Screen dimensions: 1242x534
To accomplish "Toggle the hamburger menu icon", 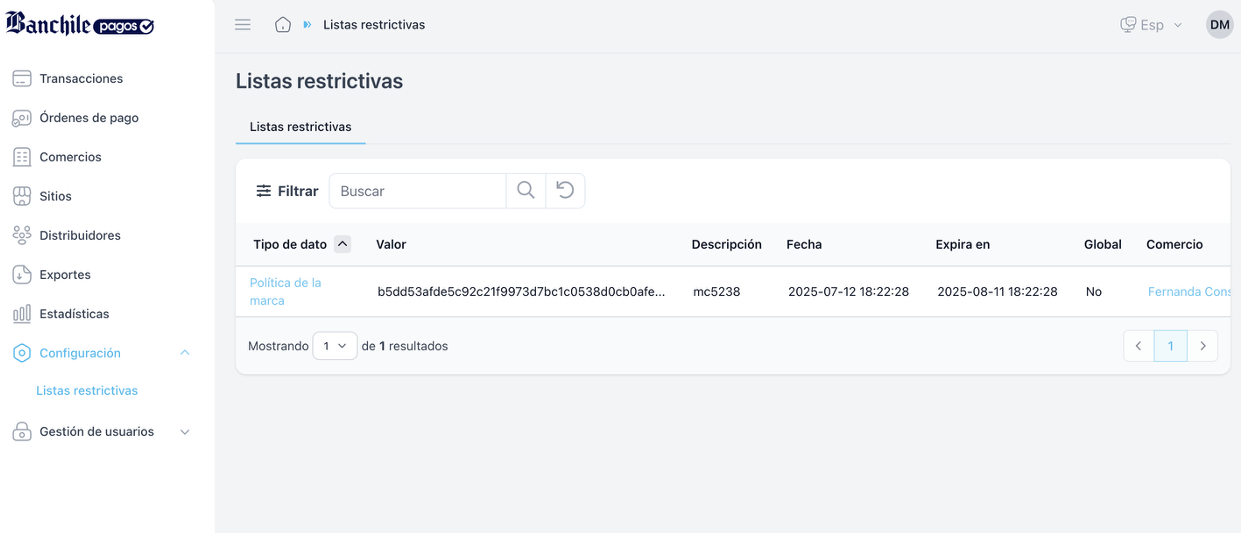I will click(x=243, y=25).
